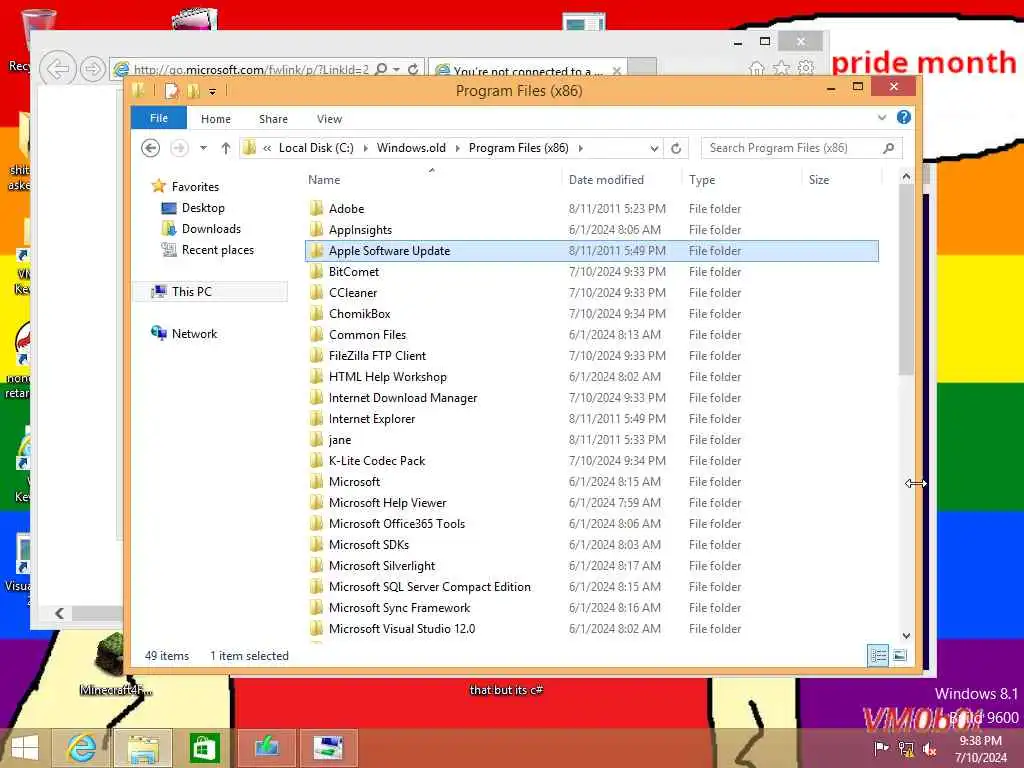Go up one folder level
The height and width of the screenshot is (768, 1024).
tap(226, 148)
